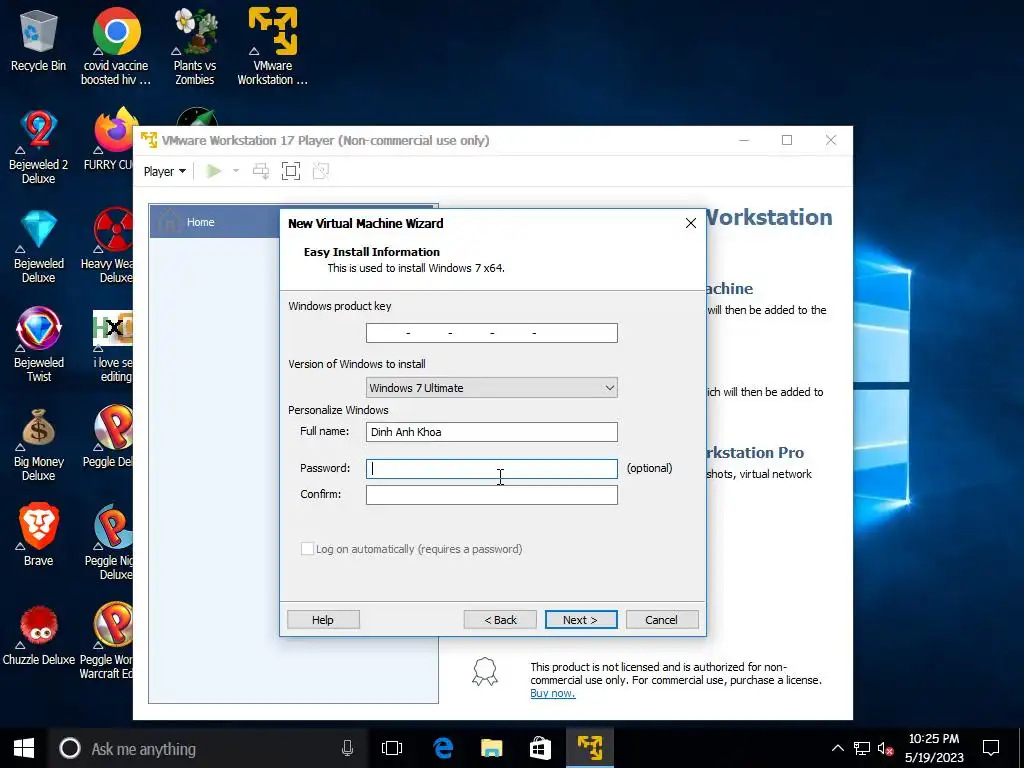
Task: Open the FURRY CU Firefox shortcut
Action: pyautogui.click(x=112, y=140)
